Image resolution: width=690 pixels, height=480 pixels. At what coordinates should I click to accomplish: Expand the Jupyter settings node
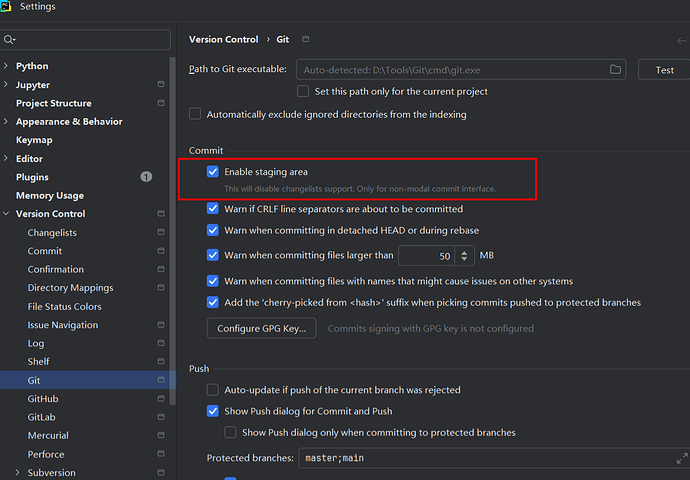[6, 84]
